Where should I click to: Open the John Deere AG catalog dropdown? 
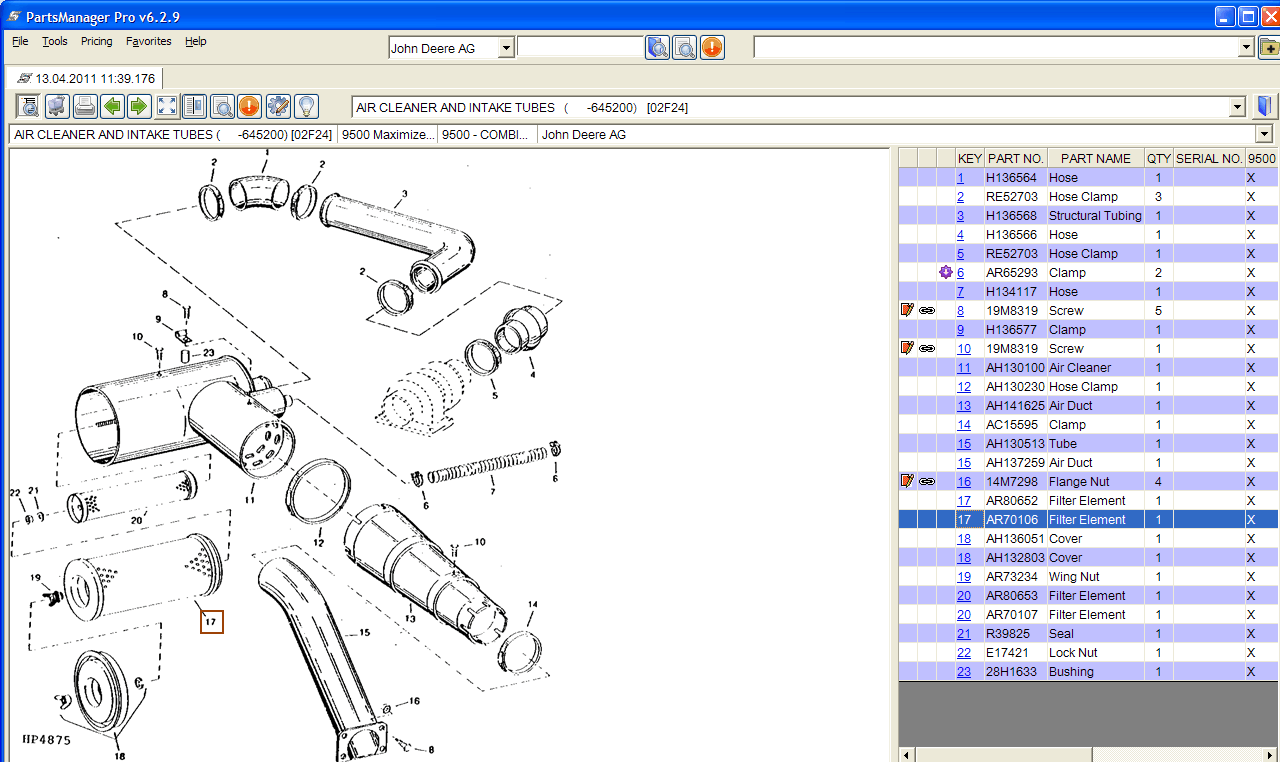pos(505,48)
